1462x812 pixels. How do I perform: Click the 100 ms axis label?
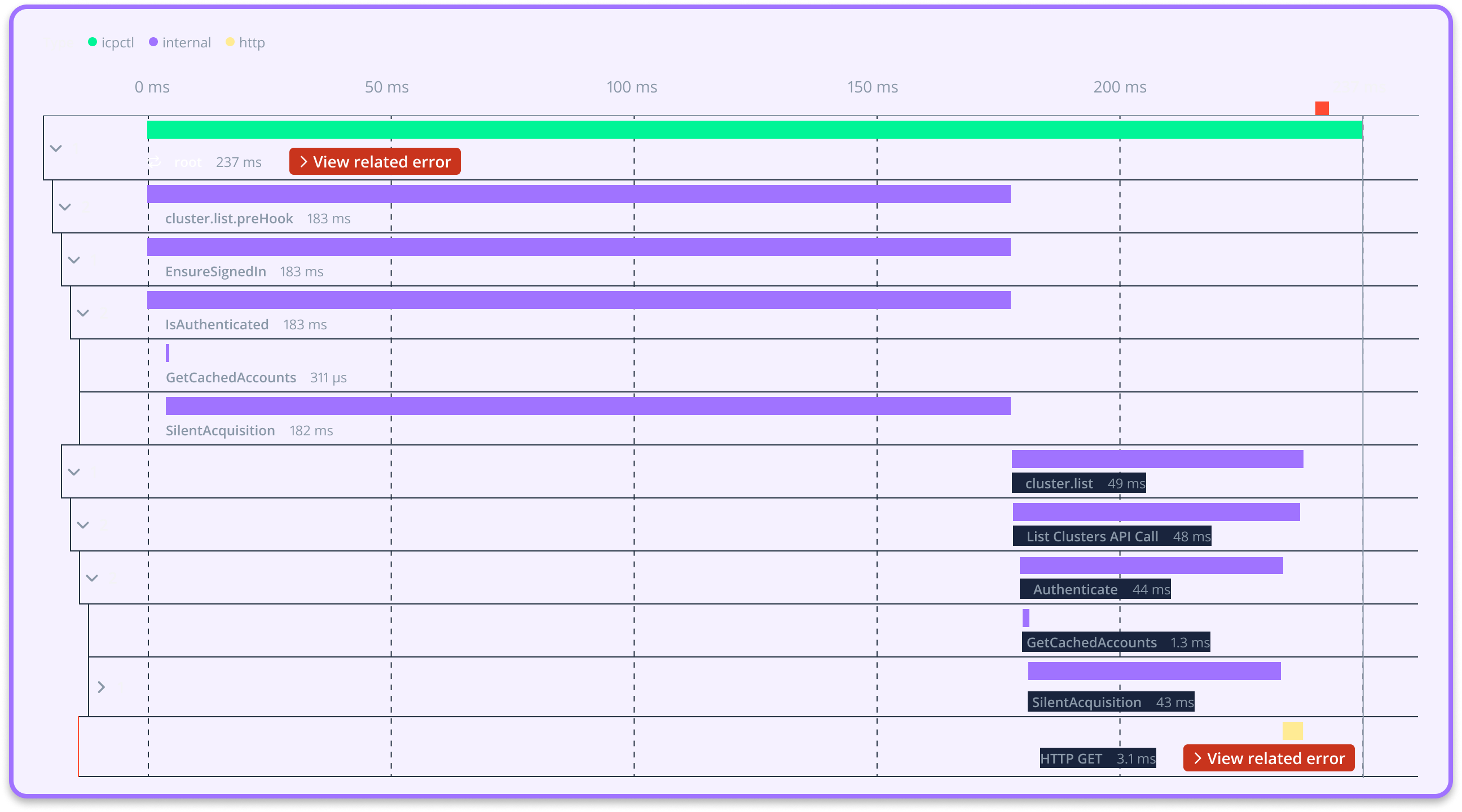tap(632, 87)
